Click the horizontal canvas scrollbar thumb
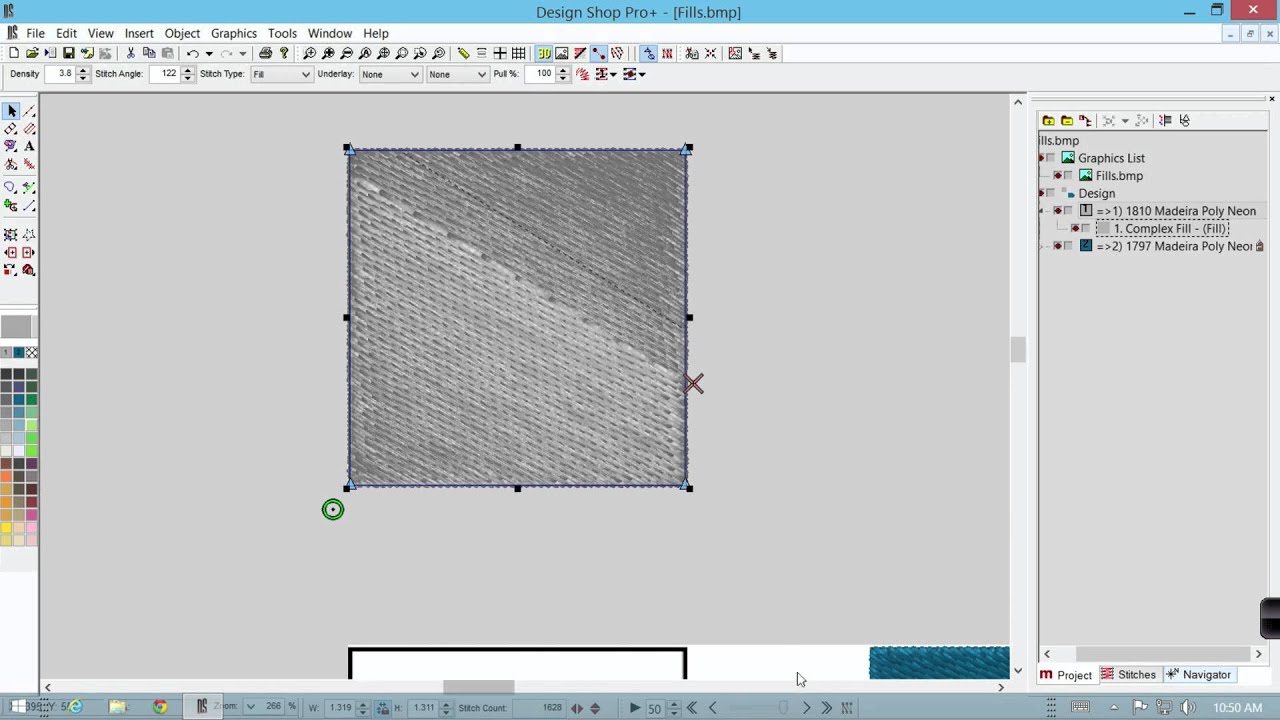The image size is (1280, 720). 479,687
